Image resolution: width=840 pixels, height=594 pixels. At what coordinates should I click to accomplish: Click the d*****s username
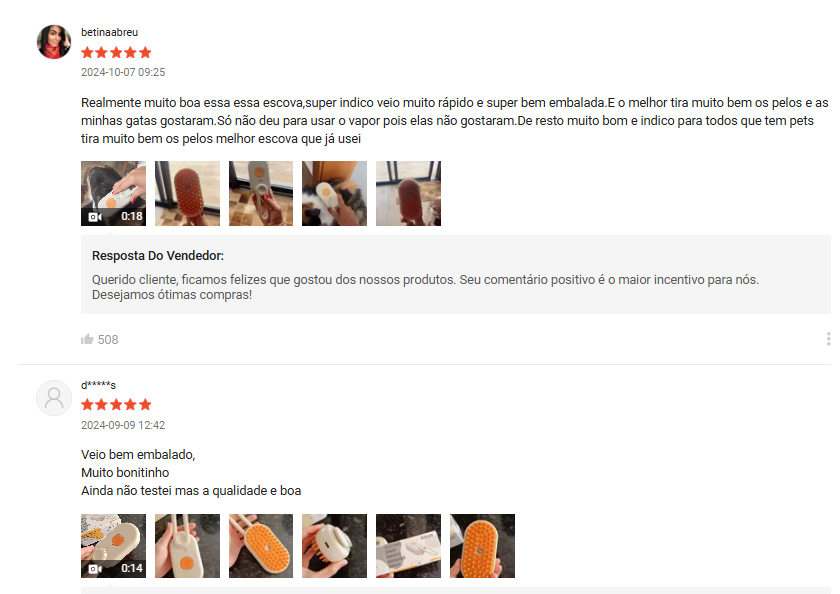[98, 385]
